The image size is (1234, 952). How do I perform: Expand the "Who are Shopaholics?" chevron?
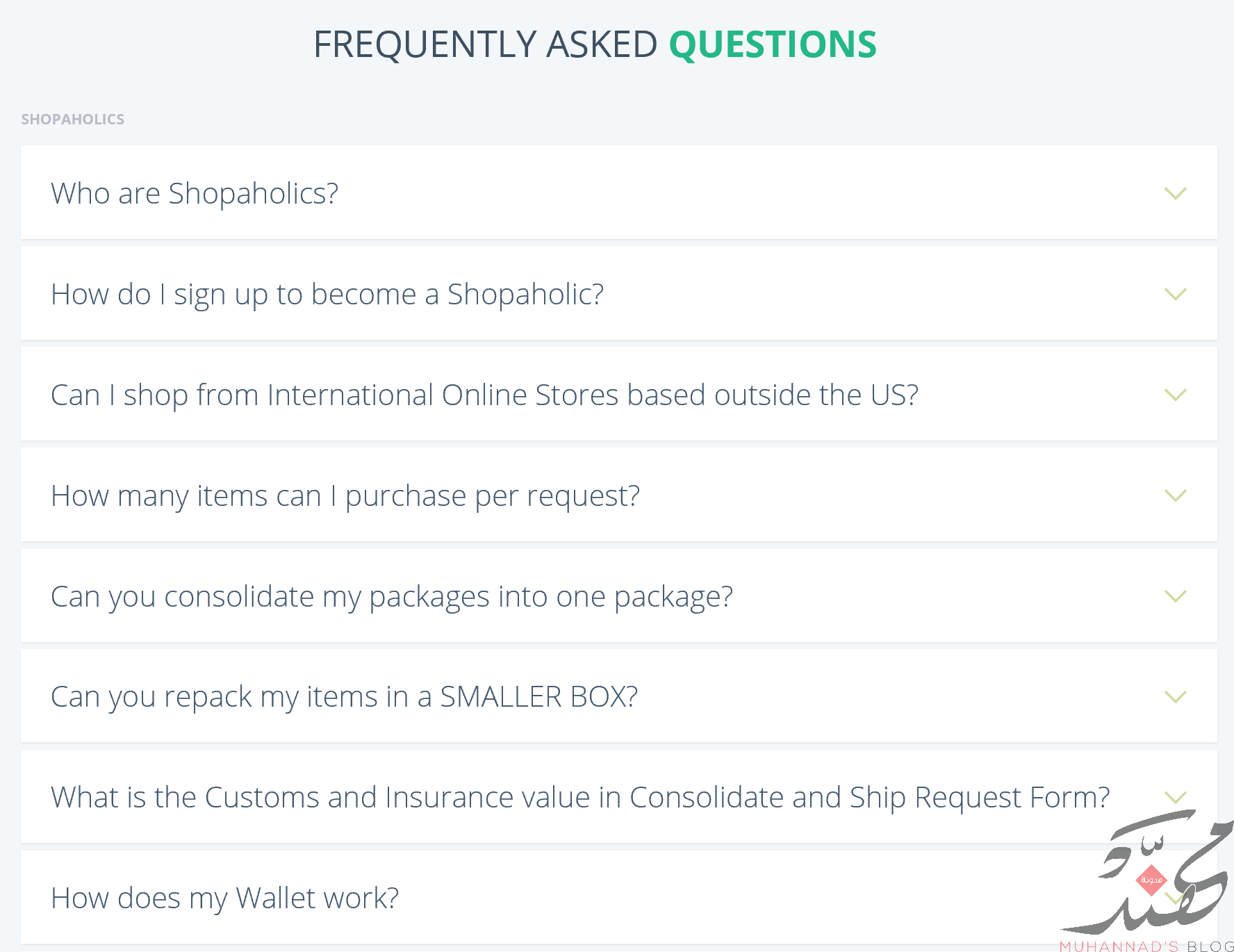(1175, 193)
